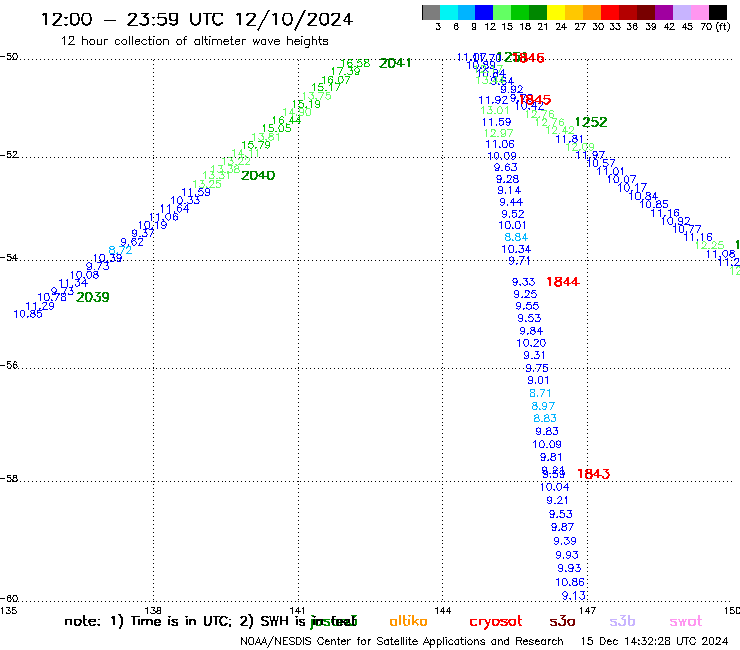Click the wave height value '10.33'
The height and width of the screenshot is (650, 740).
[x=185, y=200]
